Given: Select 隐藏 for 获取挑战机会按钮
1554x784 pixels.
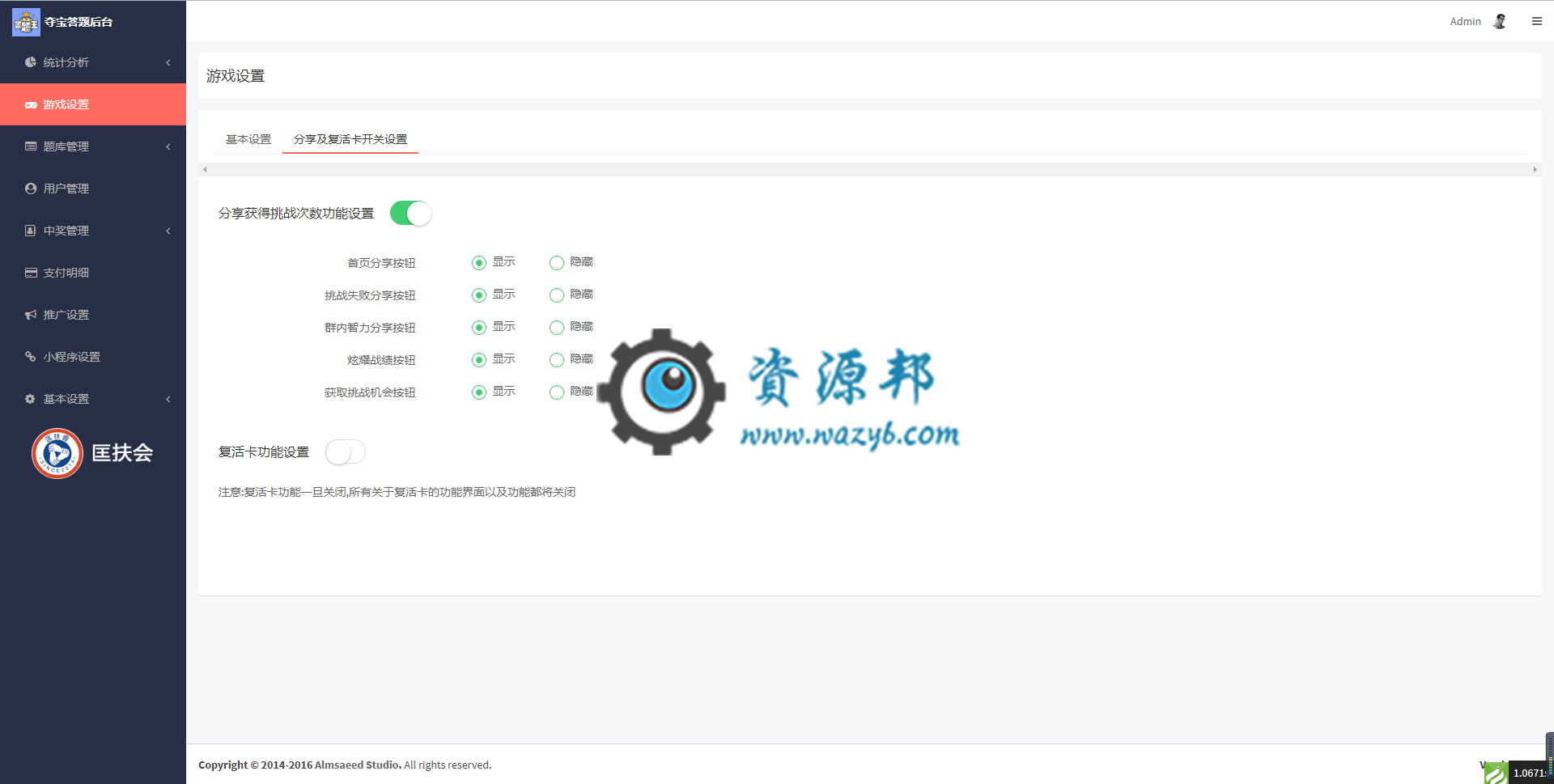Looking at the screenshot, I should pyautogui.click(x=557, y=392).
